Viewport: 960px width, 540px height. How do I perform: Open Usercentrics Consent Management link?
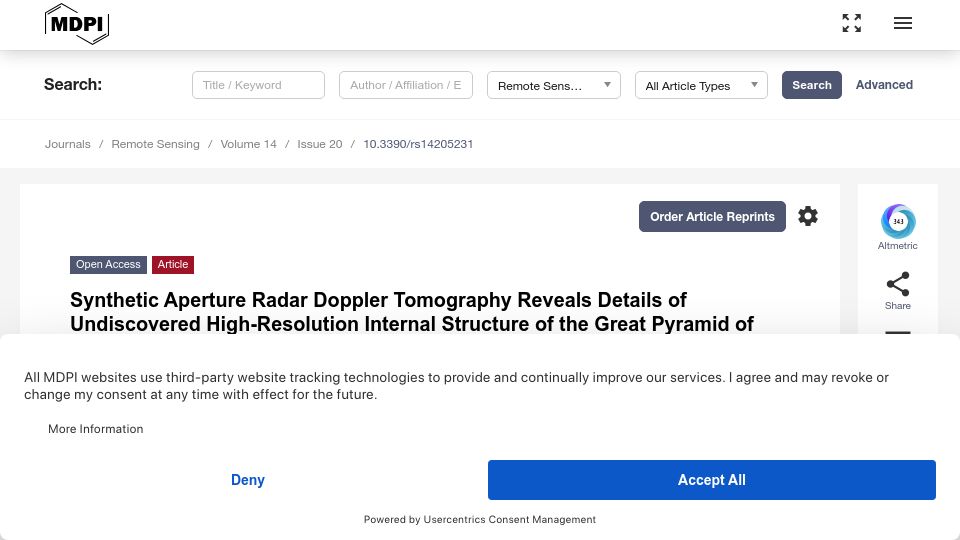509,519
